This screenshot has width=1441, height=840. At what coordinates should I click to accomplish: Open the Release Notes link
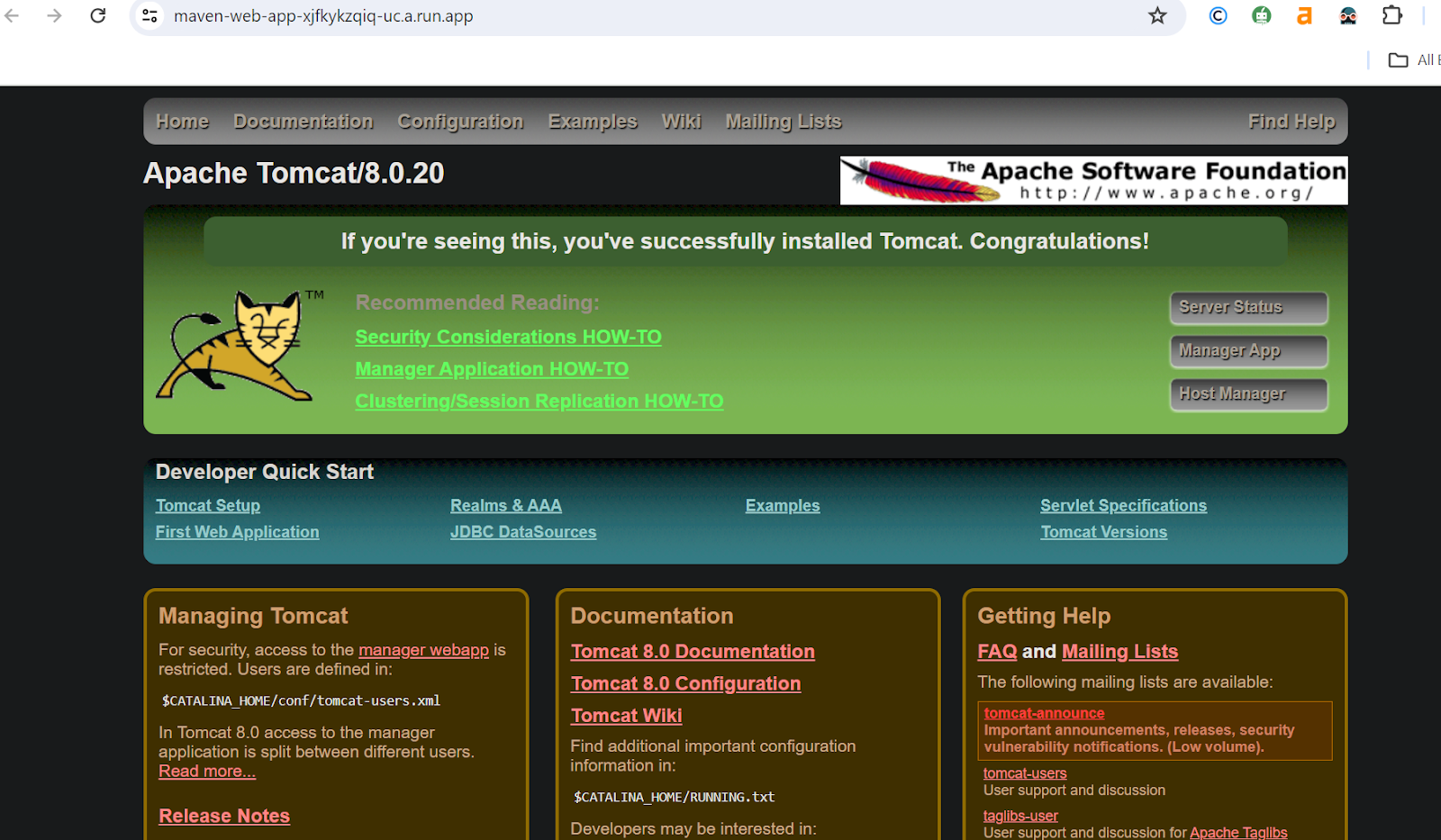coord(224,816)
